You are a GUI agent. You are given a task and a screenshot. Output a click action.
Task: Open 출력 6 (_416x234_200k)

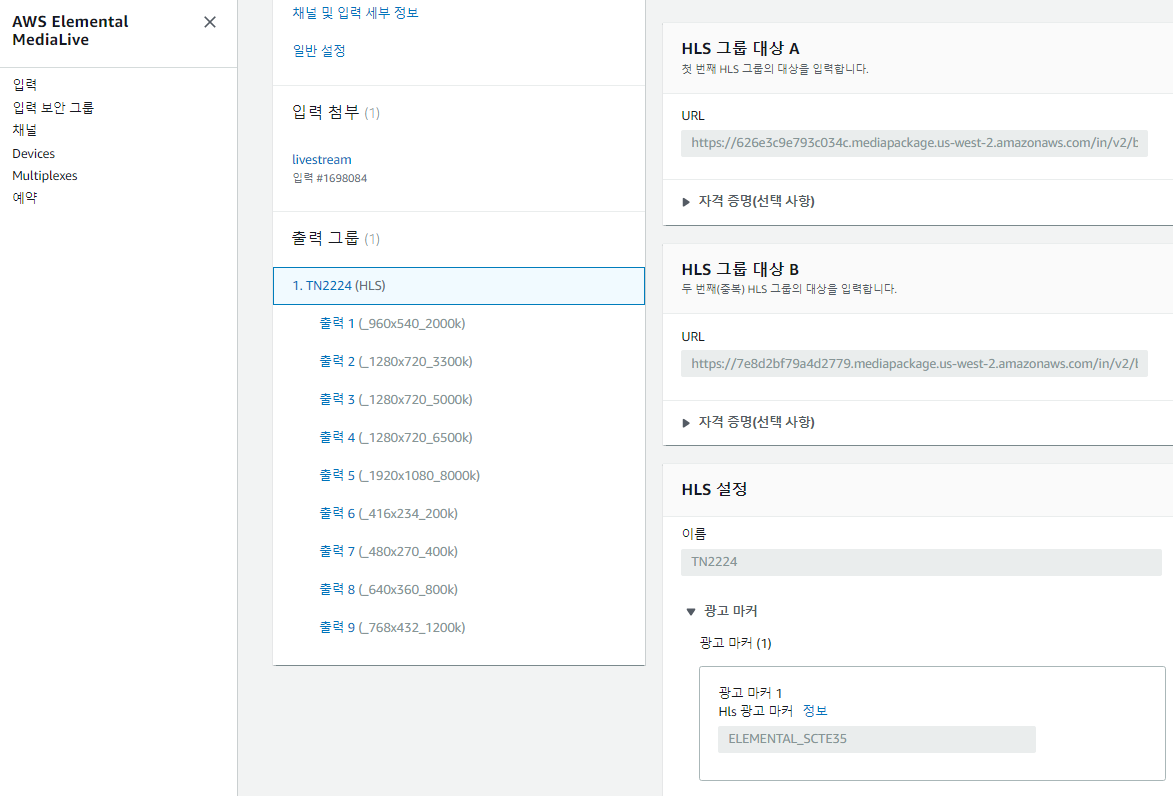(388, 514)
